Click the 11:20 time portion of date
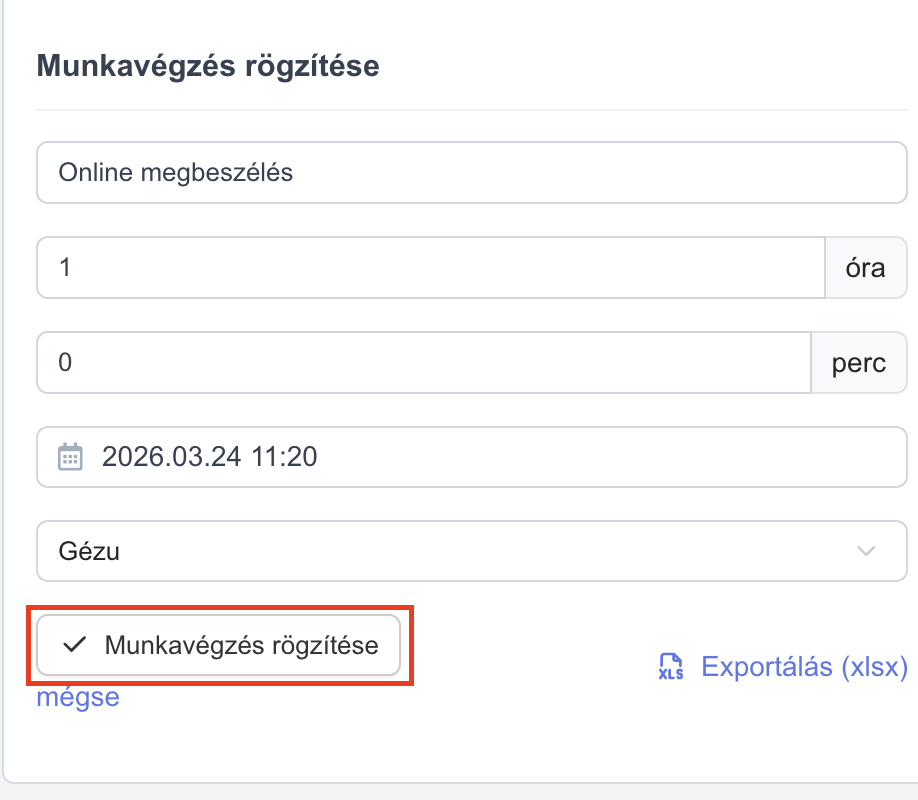Image resolution: width=918 pixels, height=800 pixels. tap(284, 457)
